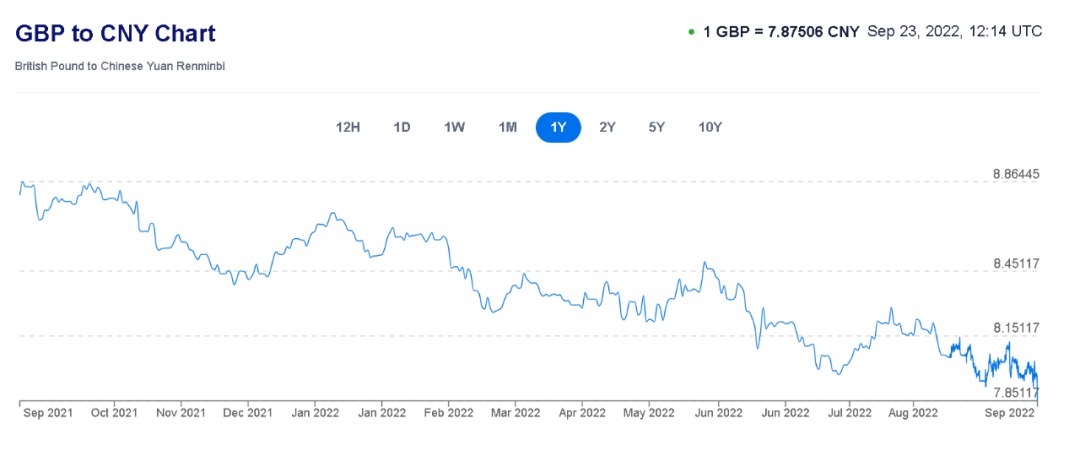
Task: Show the 10Y chart history
Action: (710, 127)
